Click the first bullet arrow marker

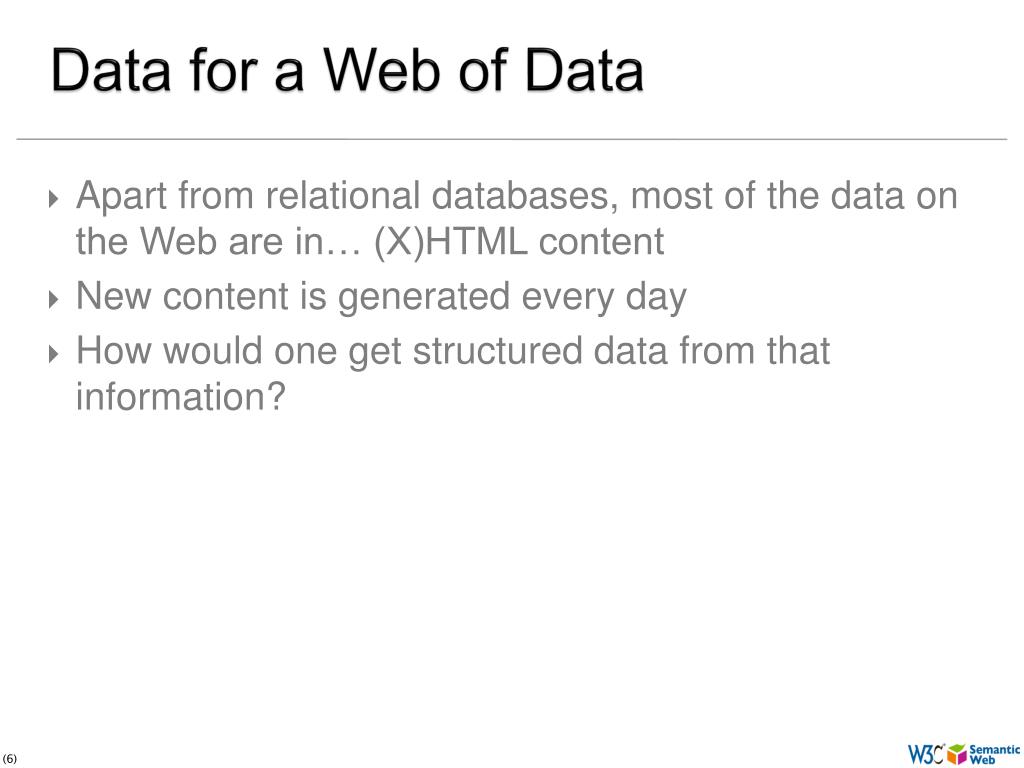click(54, 198)
